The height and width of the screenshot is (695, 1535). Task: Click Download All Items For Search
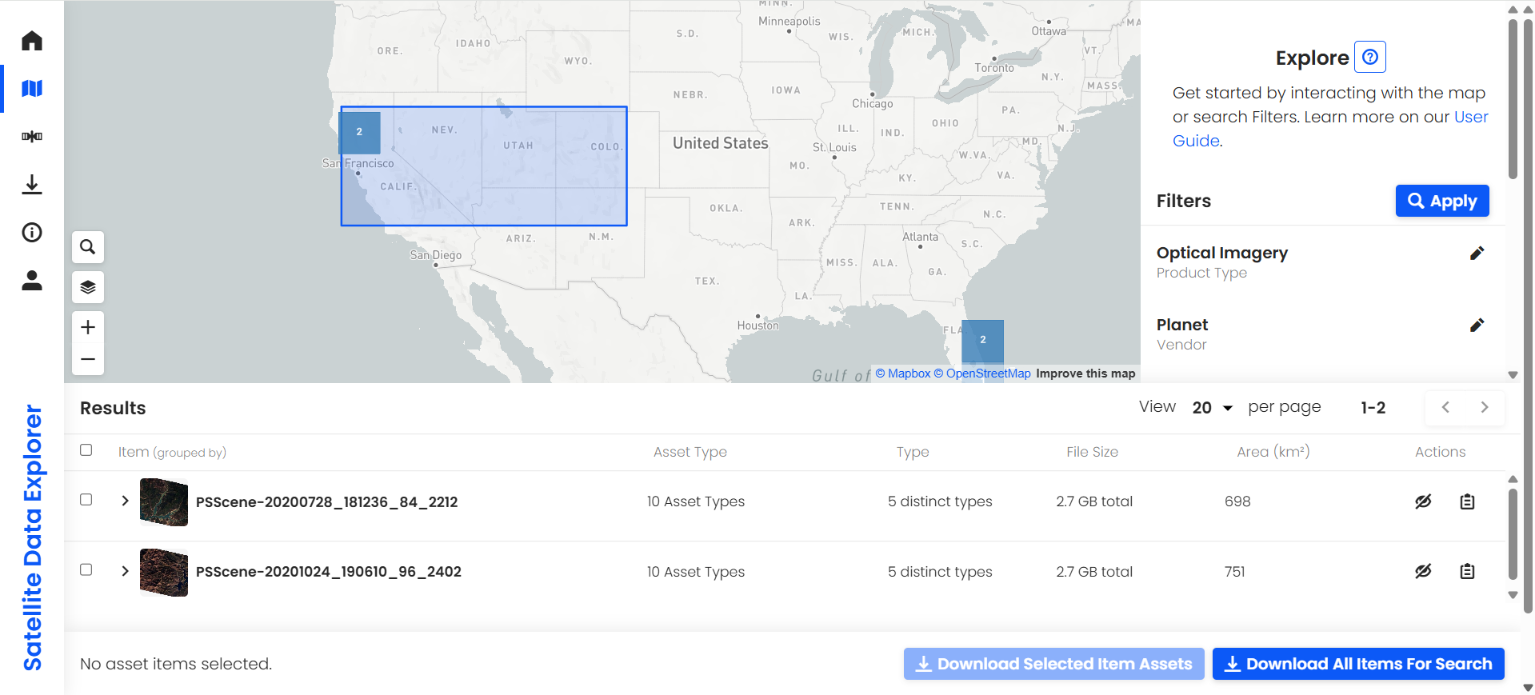tap(1357, 663)
